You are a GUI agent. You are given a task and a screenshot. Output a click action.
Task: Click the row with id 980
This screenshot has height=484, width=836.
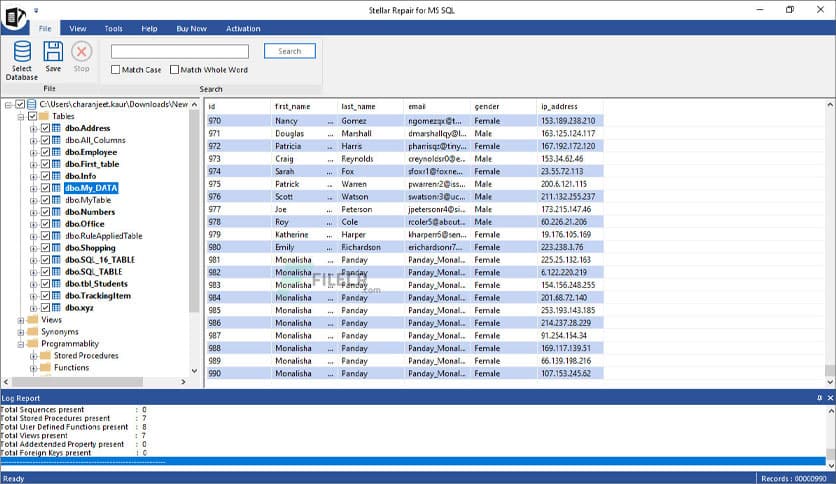click(405, 247)
